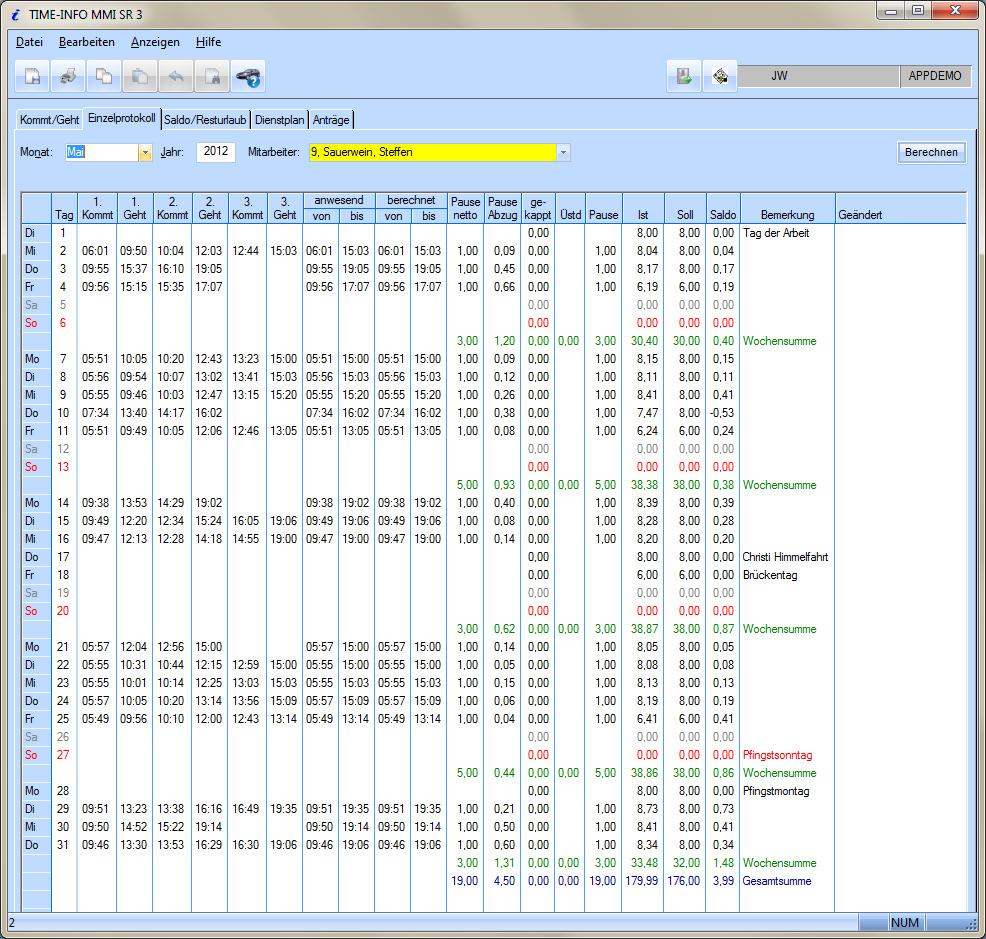986x939 pixels.
Task: Click the JW user field
Action: coord(818,76)
